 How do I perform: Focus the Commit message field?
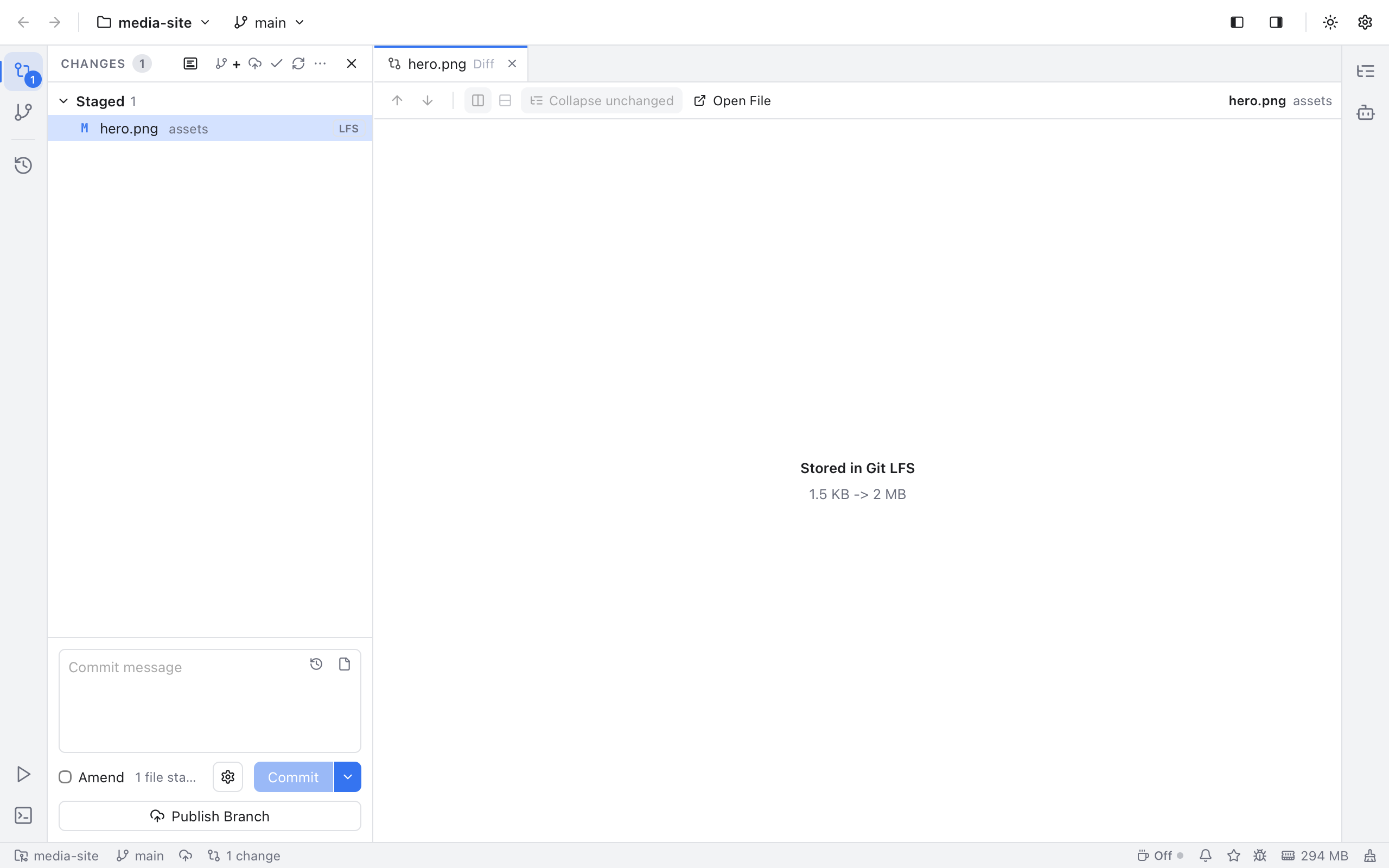tap(210, 700)
